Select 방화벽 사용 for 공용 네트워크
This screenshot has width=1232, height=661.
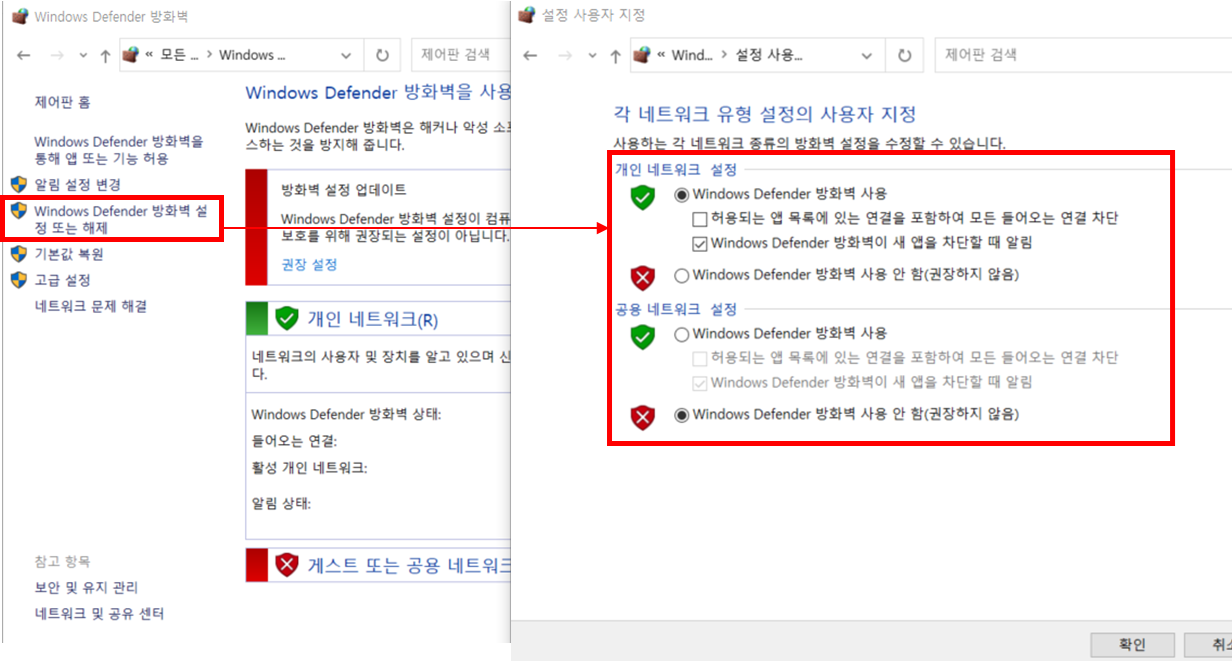point(682,334)
